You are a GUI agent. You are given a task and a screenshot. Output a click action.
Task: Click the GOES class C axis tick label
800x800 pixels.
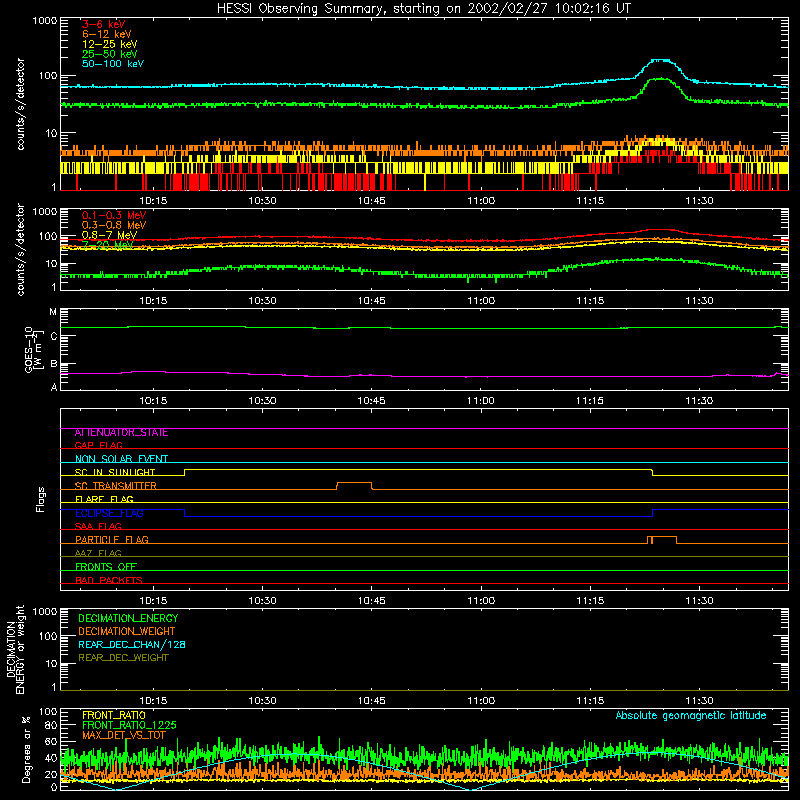54,336
